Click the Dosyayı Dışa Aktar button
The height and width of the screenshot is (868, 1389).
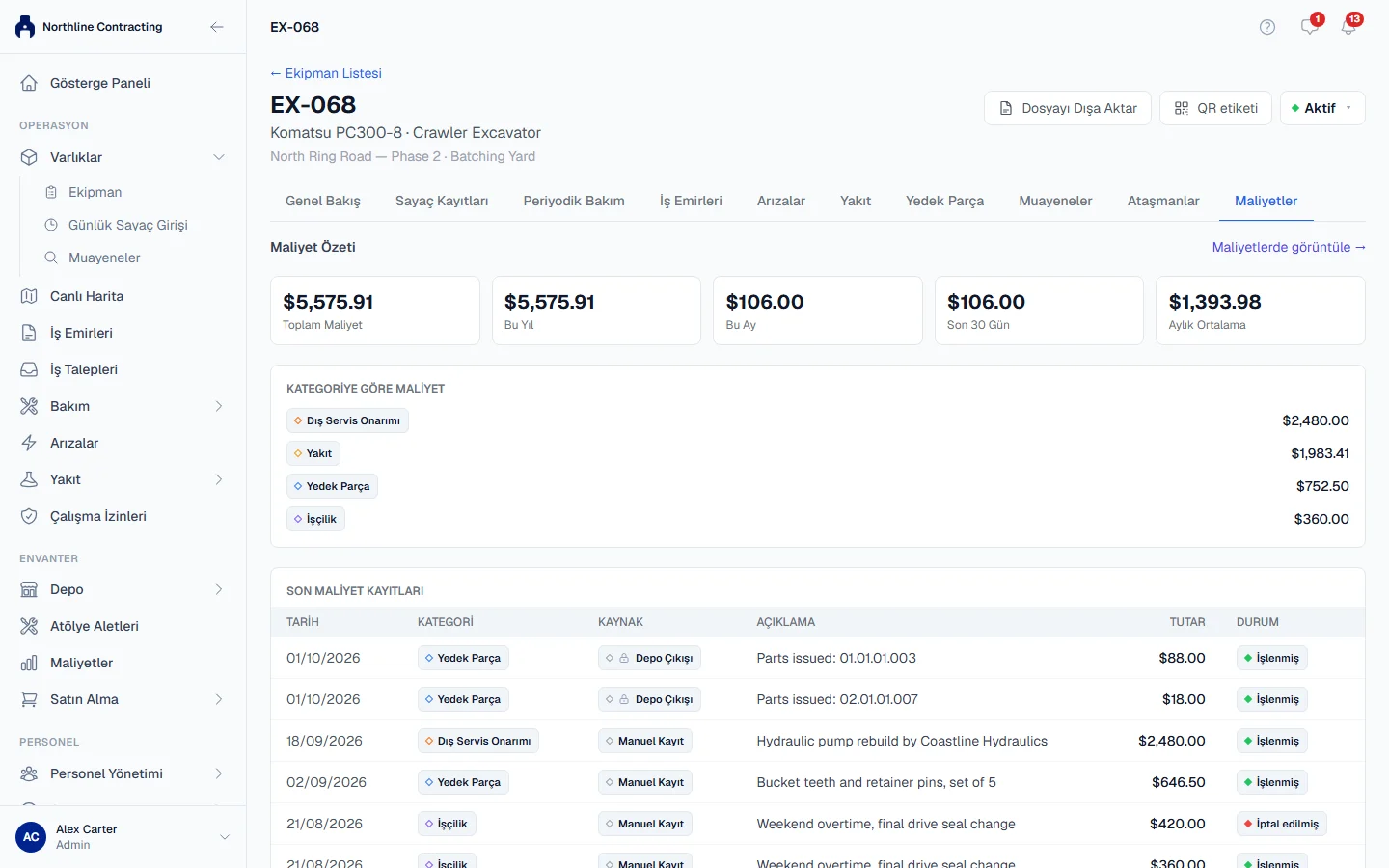click(1068, 108)
